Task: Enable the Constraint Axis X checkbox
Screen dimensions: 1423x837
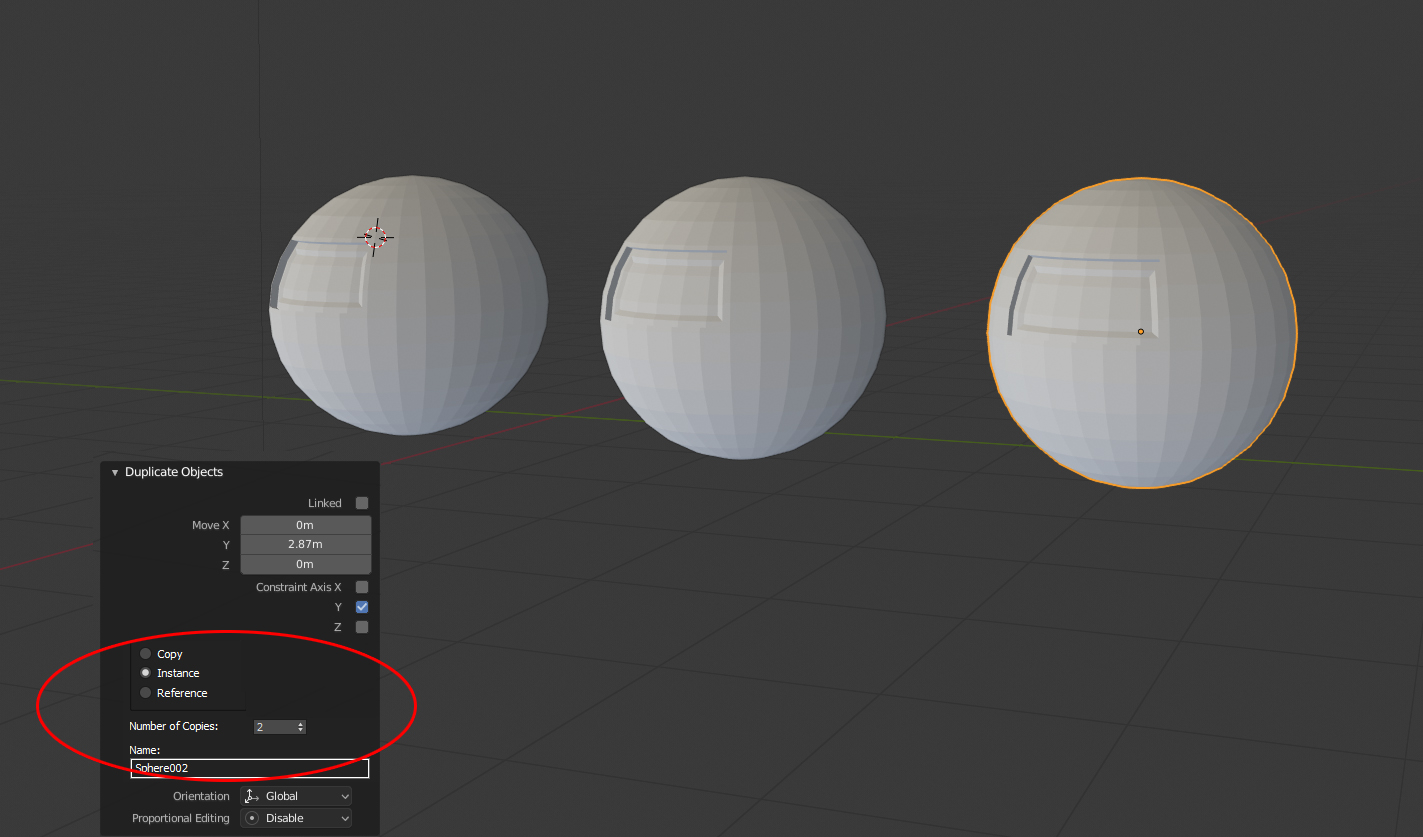Action: [362, 587]
